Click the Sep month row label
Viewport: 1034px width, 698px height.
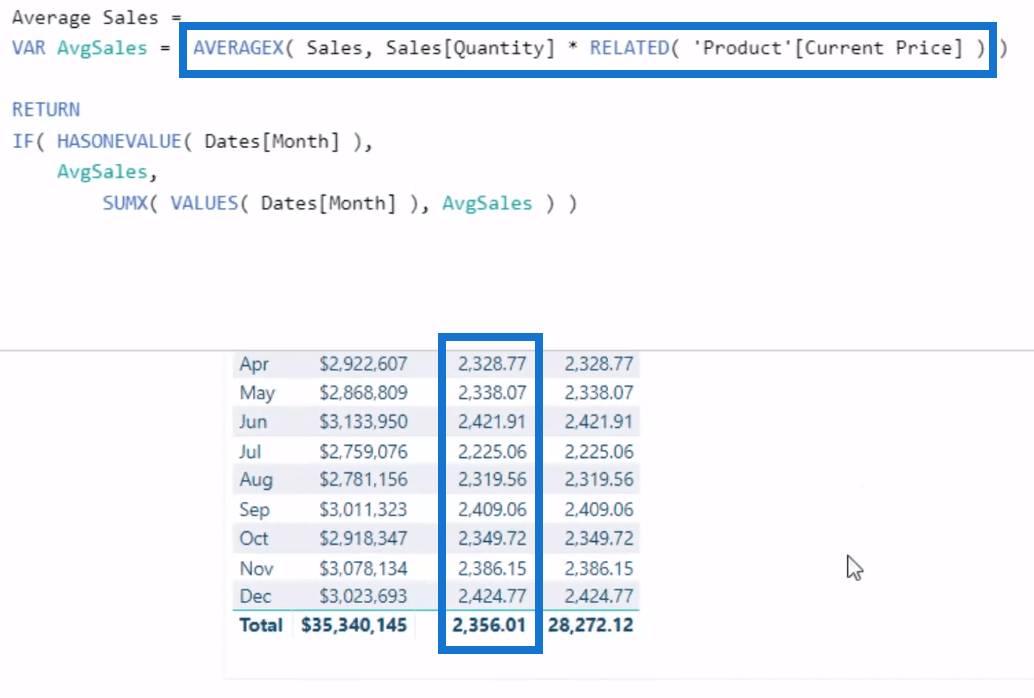pyautogui.click(x=255, y=509)
